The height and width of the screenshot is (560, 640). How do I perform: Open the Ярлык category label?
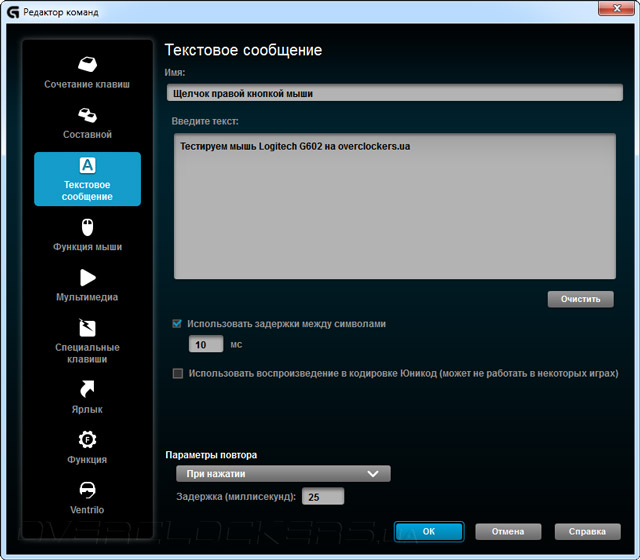click(87, 409)
